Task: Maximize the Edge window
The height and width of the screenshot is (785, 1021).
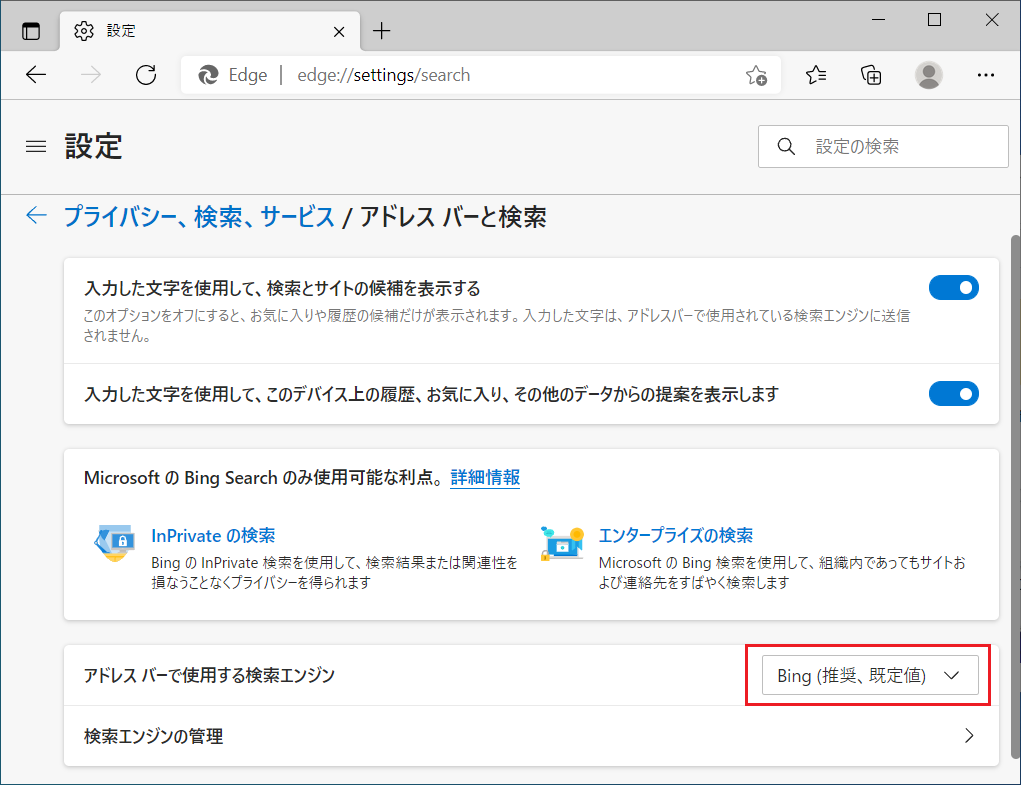Action: pos(934,20)
